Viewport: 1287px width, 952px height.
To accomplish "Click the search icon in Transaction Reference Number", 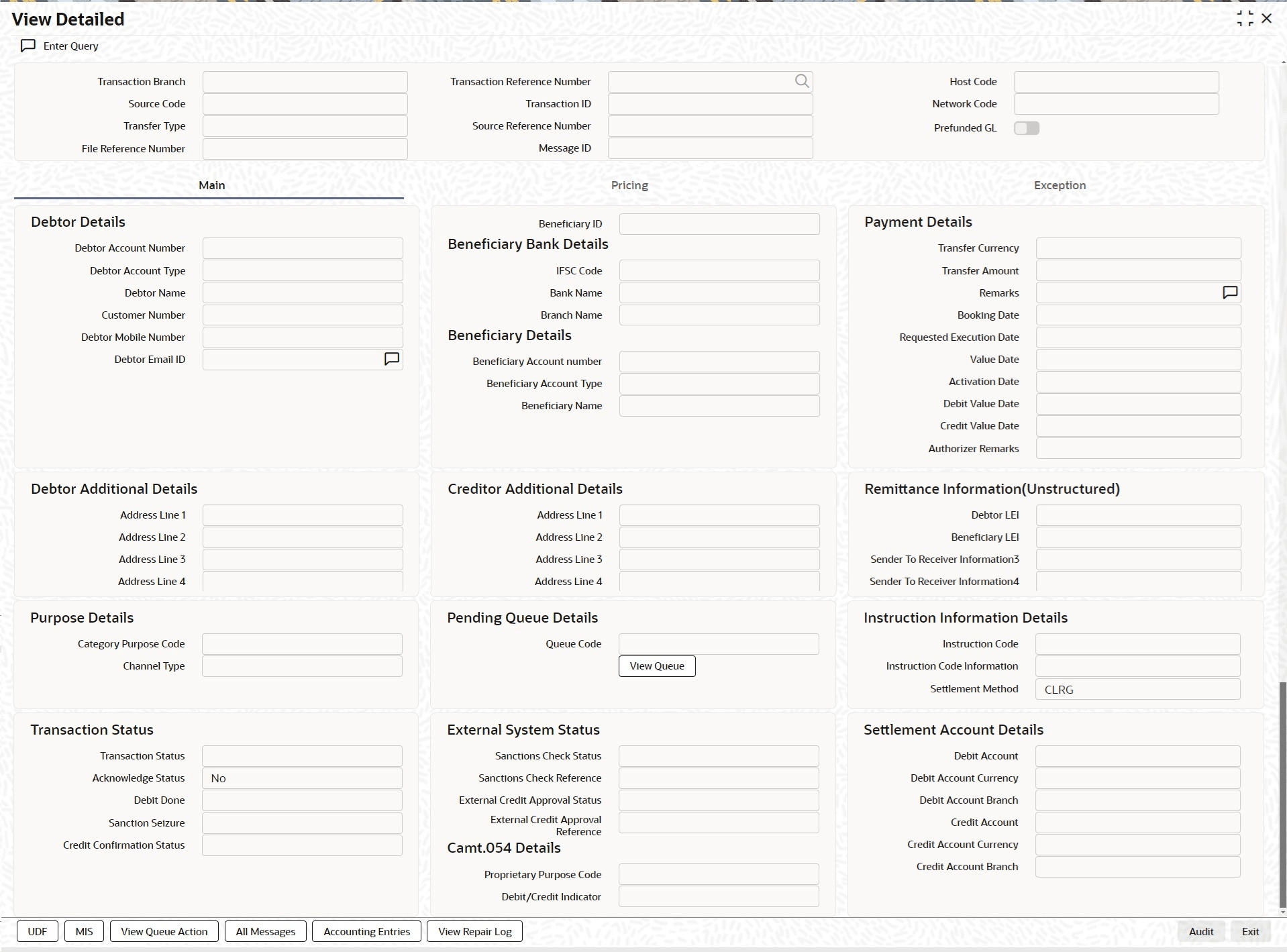I will pos(802,81).
